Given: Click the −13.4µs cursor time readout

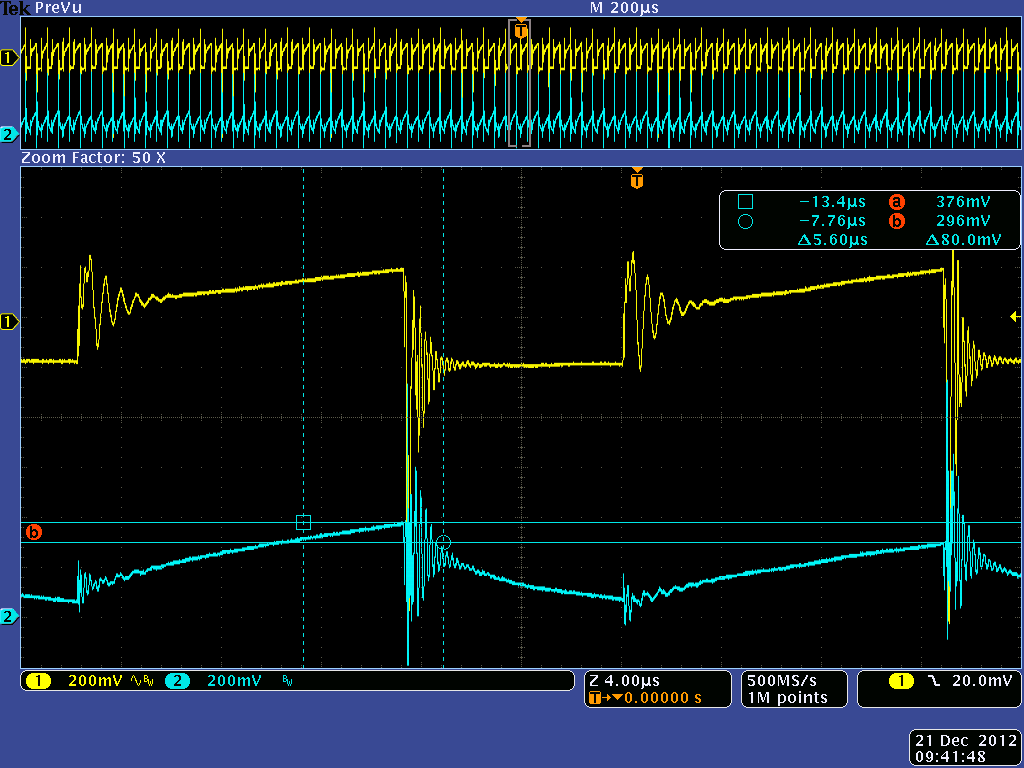Looking at the screenshot, I should pos(831,202).
